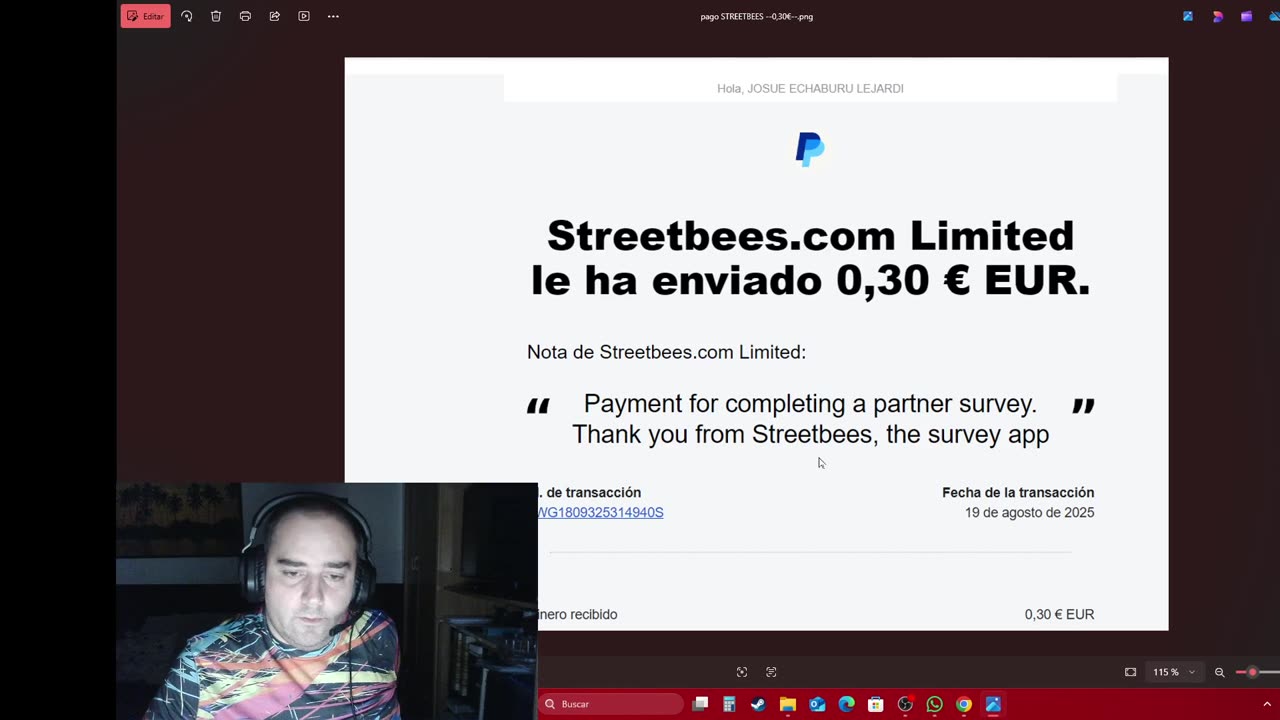Click the zoom out magnifier icon
Image resolution: width=1280 pixels, height=720 pixels.
(1219, 672)
